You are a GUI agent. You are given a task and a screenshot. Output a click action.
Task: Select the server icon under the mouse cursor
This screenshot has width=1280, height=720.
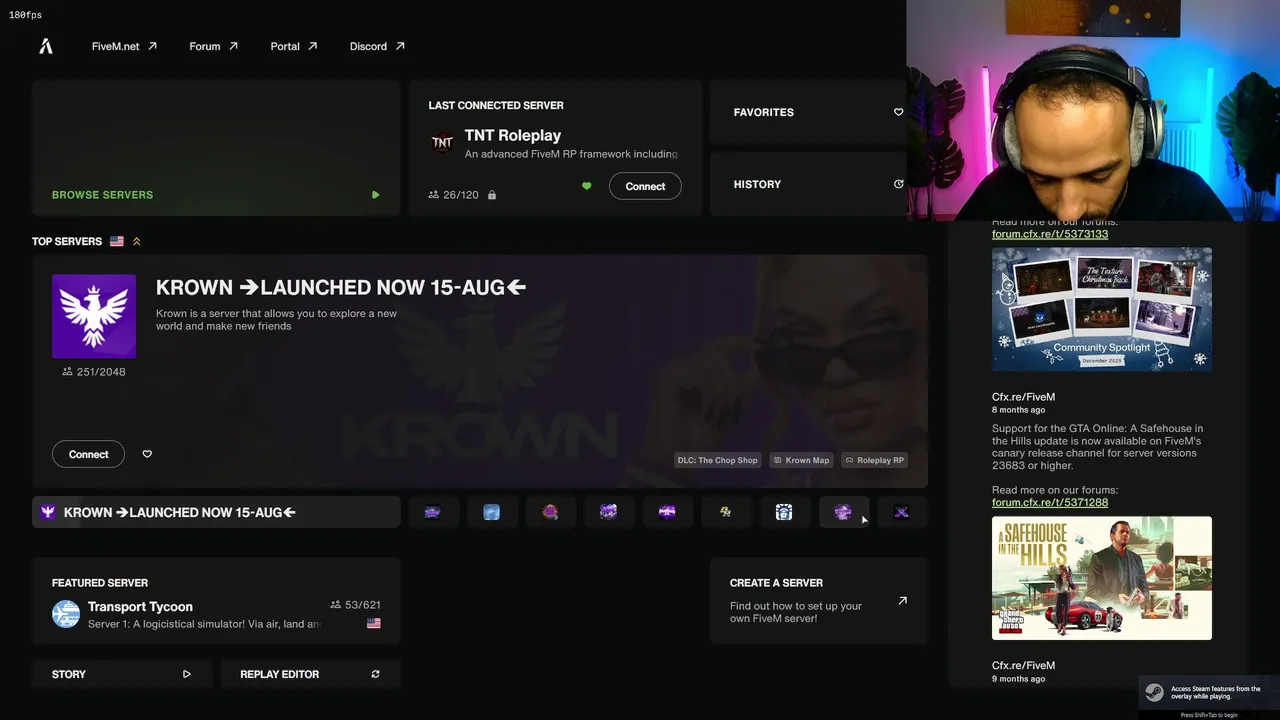click(843, 512)
